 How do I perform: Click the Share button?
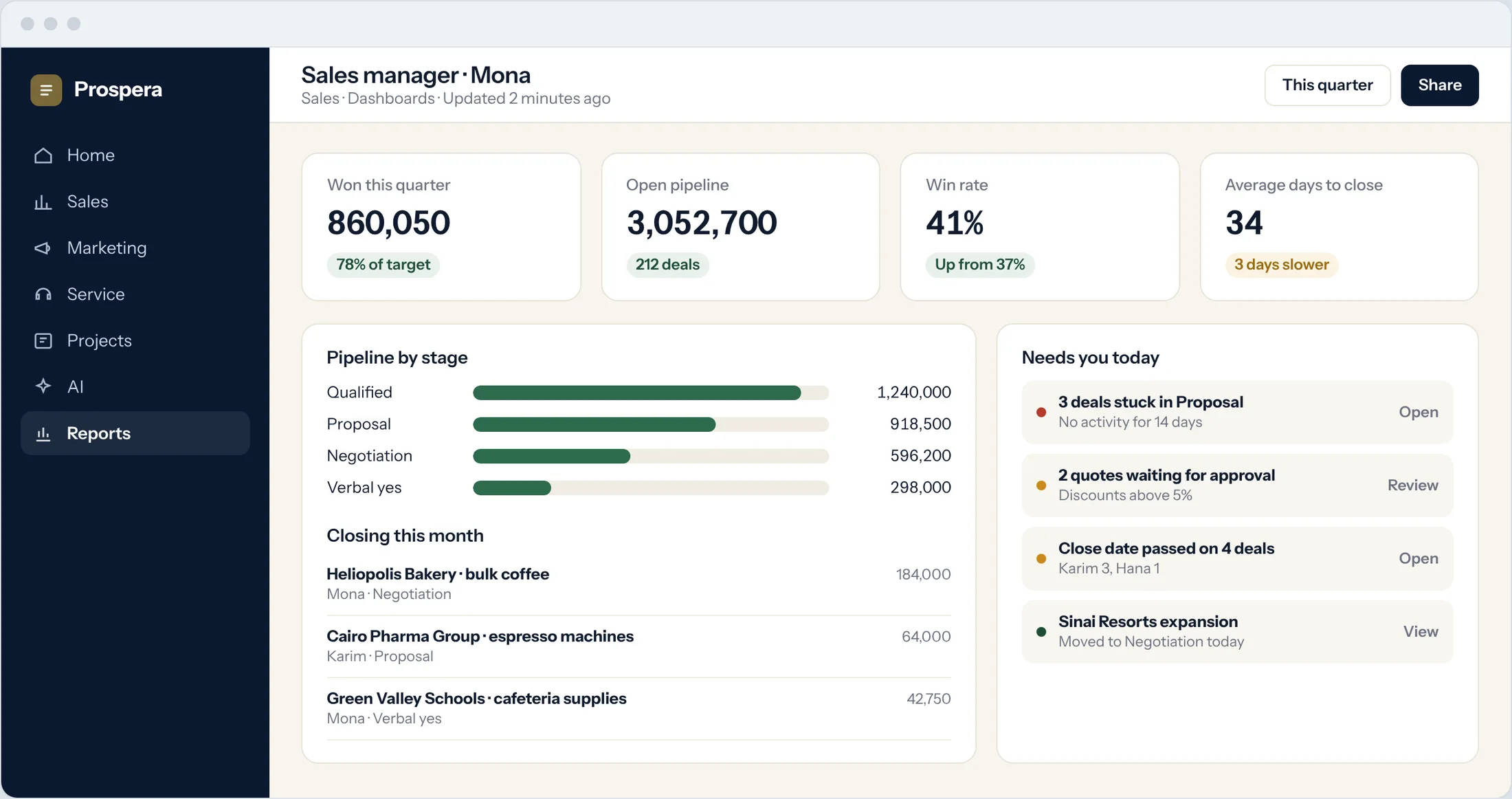click(x=1439, y=85)
